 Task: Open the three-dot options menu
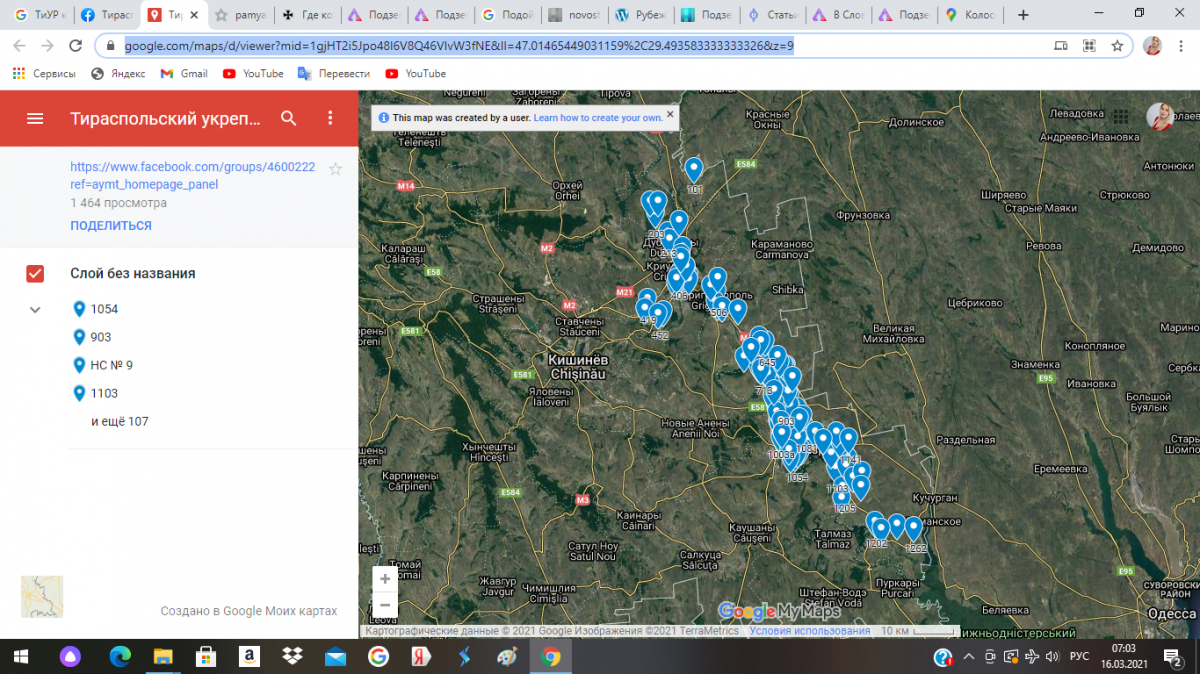tap(331, 118)
